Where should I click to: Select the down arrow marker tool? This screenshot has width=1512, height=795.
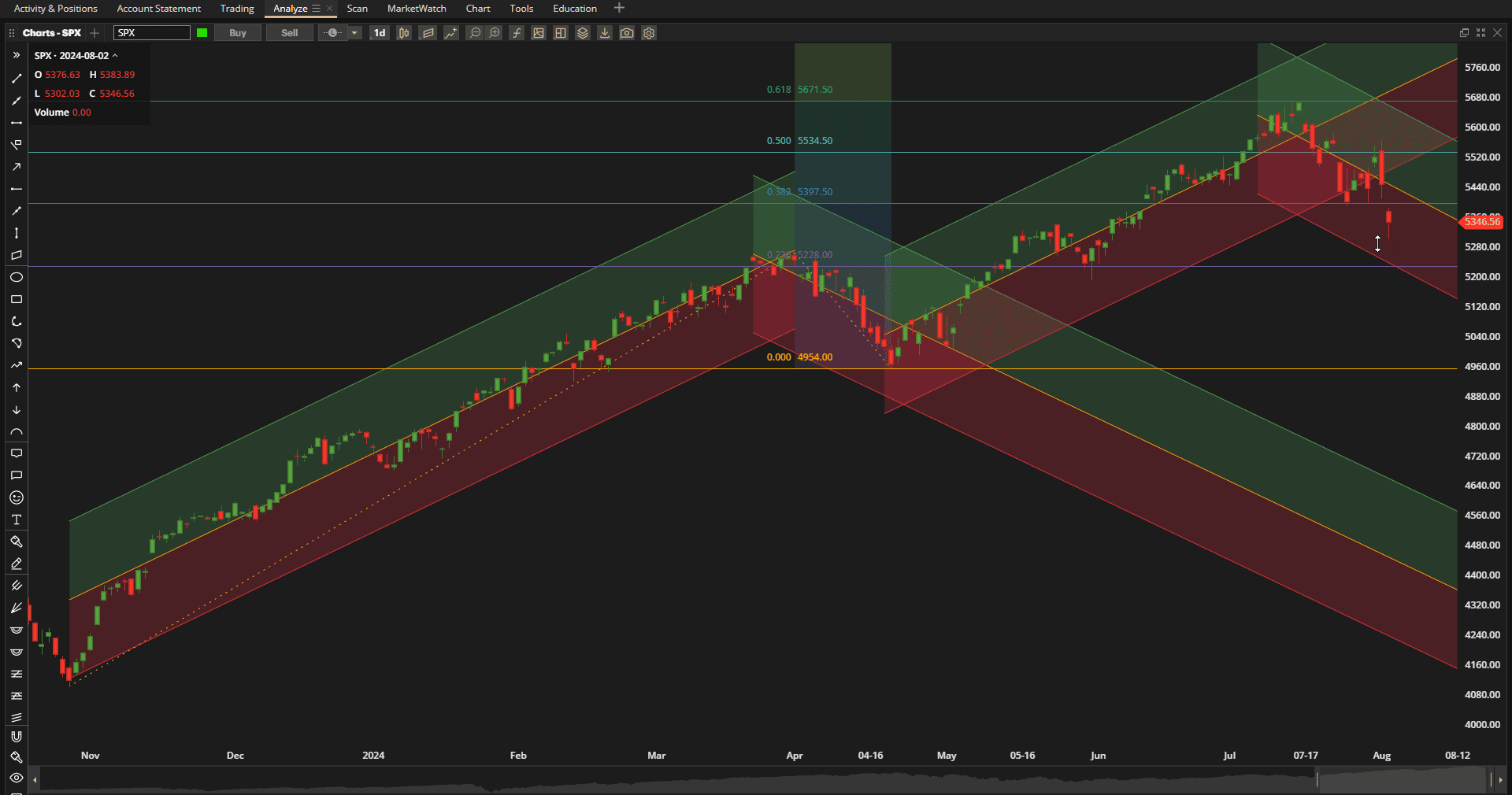16,409
